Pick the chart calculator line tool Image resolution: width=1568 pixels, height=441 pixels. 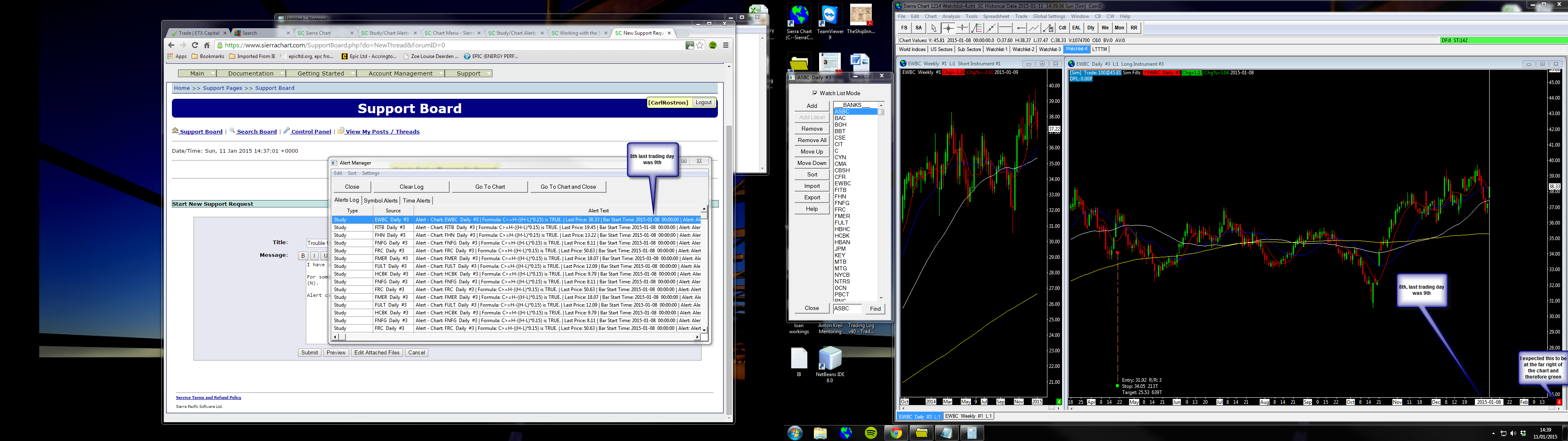(x=1048, y=28)
